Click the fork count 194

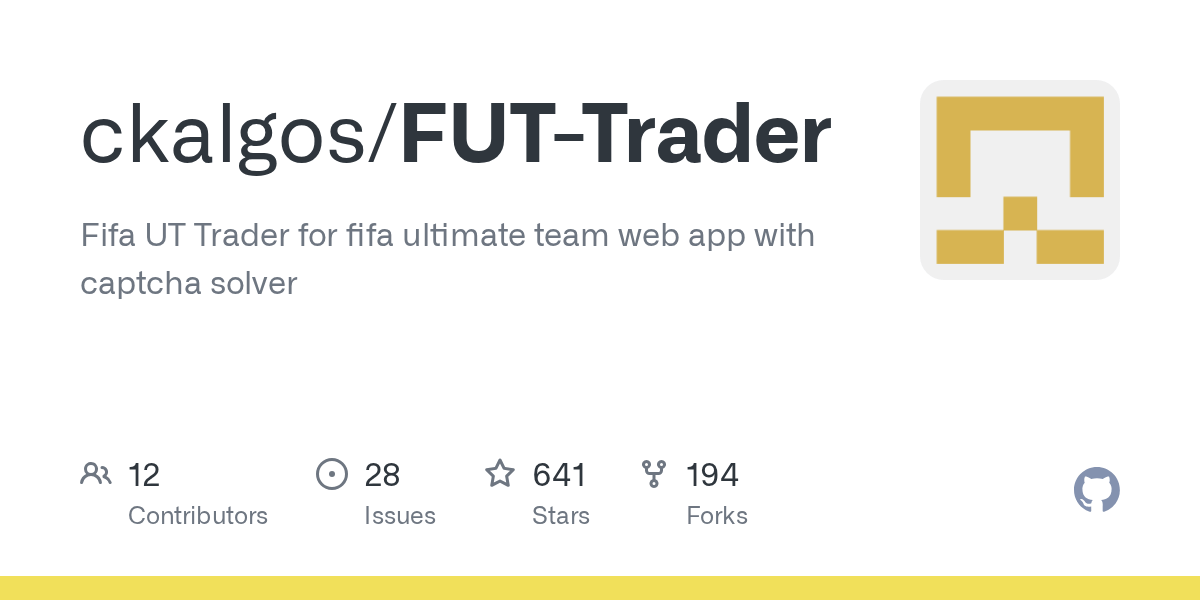coord(712,475)
